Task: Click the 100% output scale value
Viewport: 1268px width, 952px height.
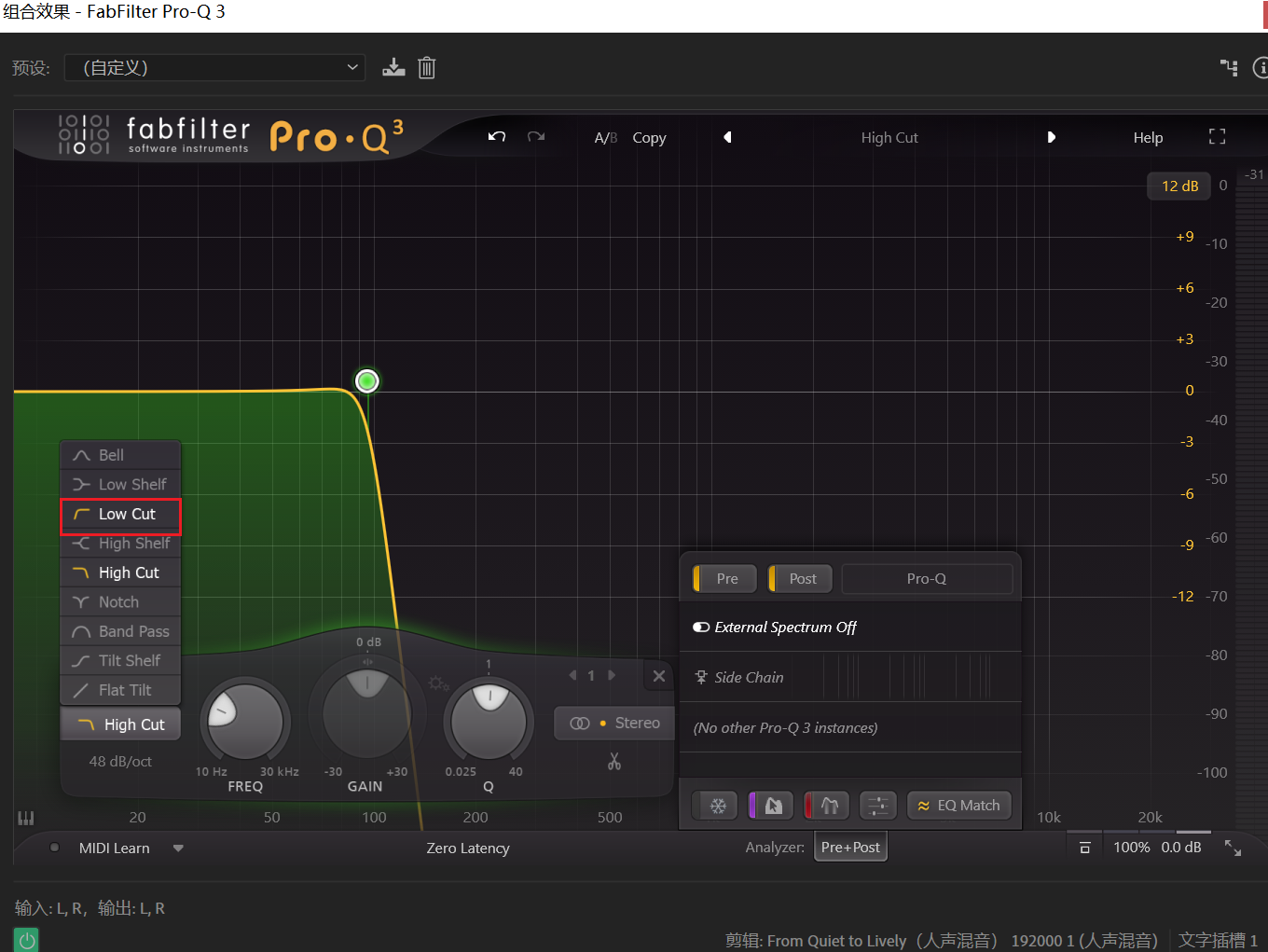Action: 1131,848
